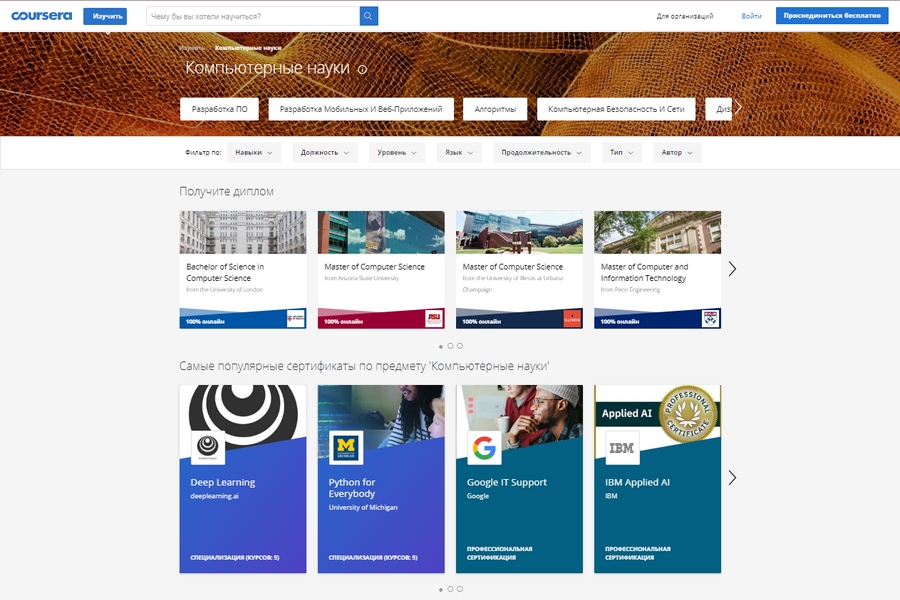900x600 pixels.
Task: Select second pagination dot under degrees carousel
Action: coord(450,346)
